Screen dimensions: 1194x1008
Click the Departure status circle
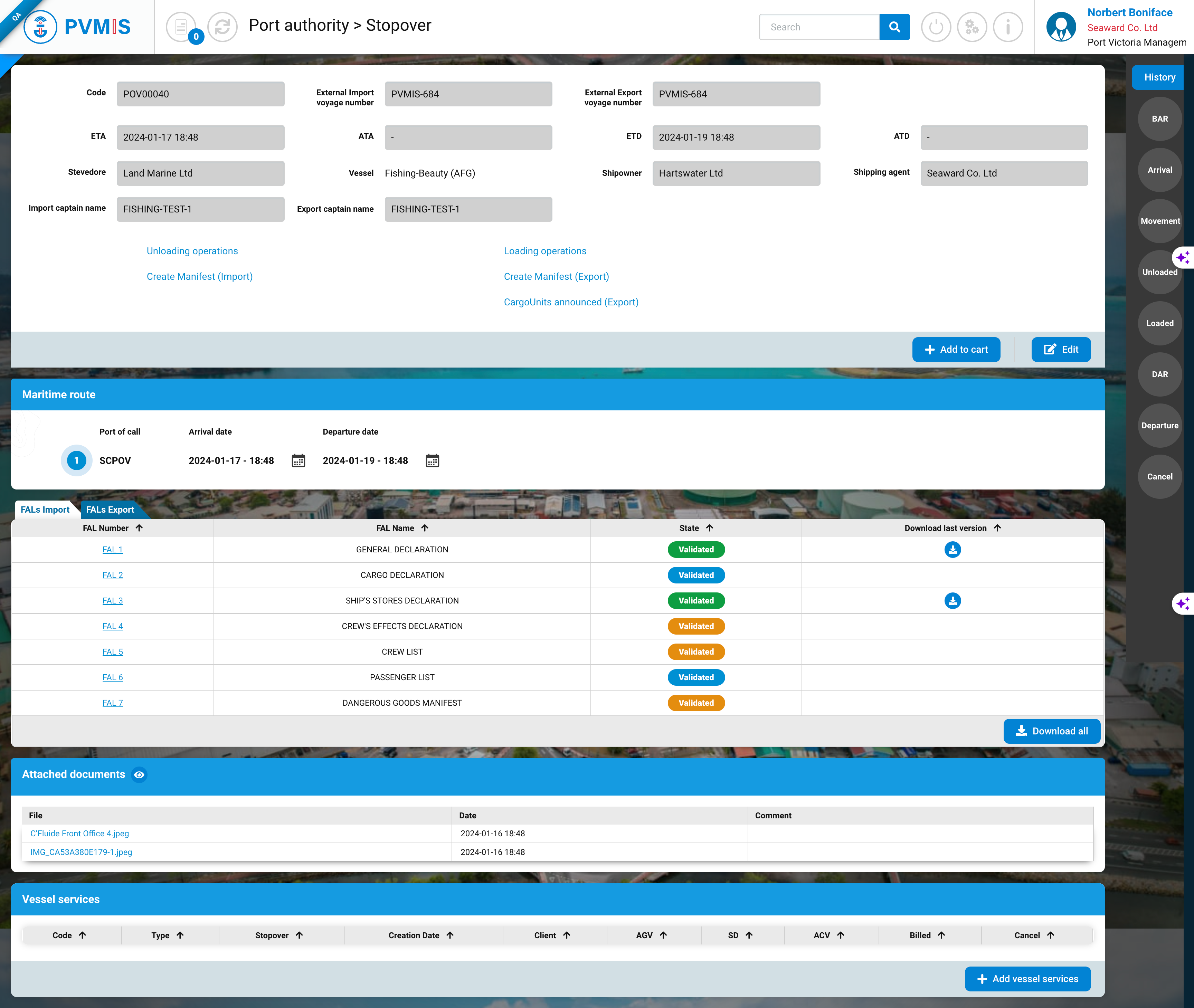[1159, 426]
